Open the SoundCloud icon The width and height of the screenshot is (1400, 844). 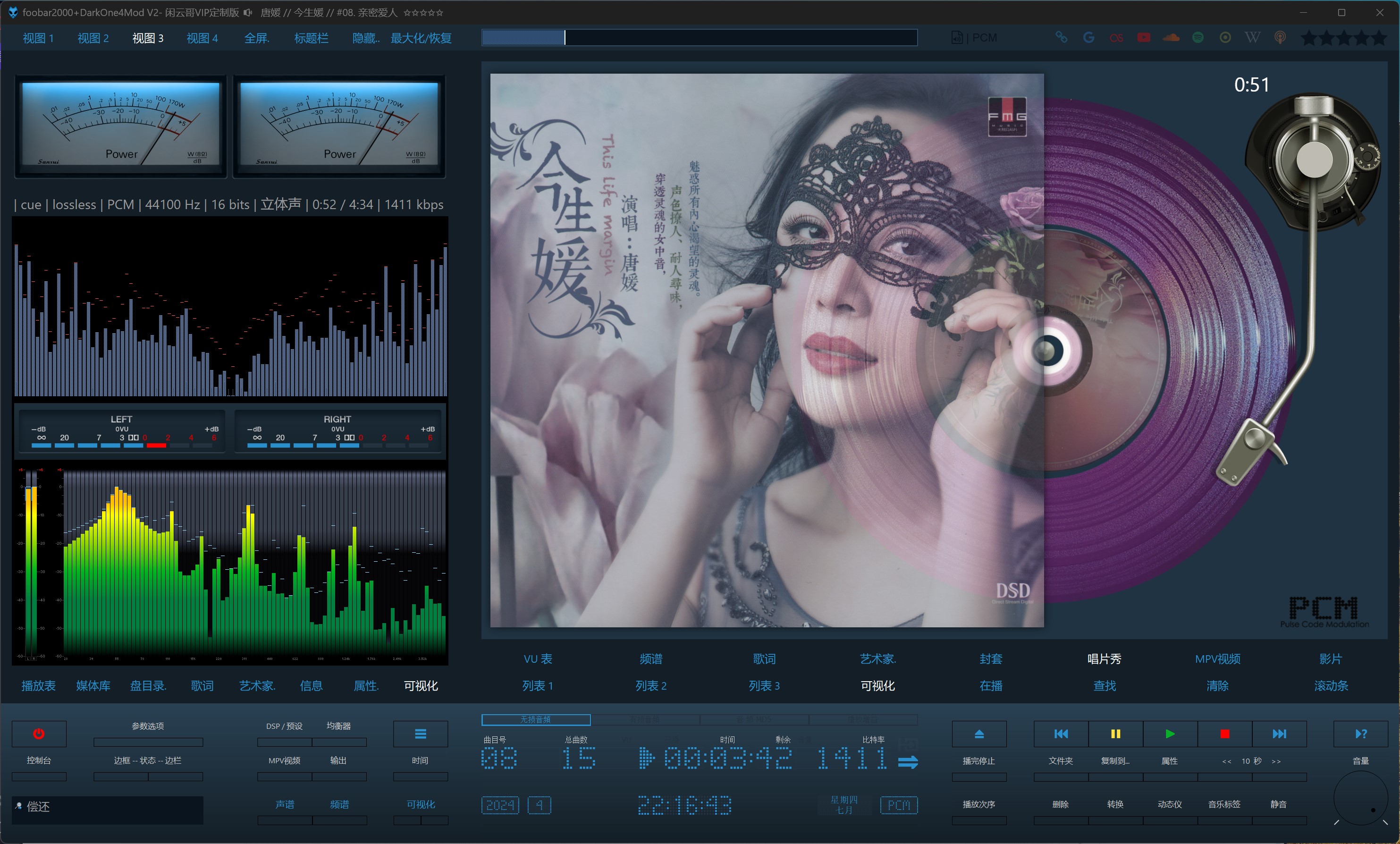(x=1171, y=37)
